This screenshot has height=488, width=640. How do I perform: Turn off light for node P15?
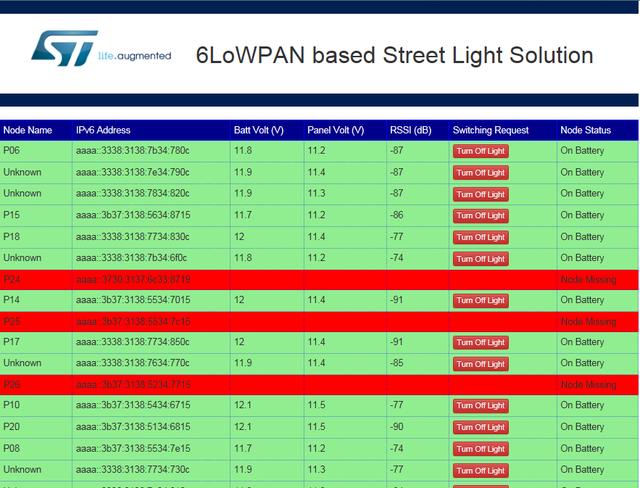[x=481, y=215]
